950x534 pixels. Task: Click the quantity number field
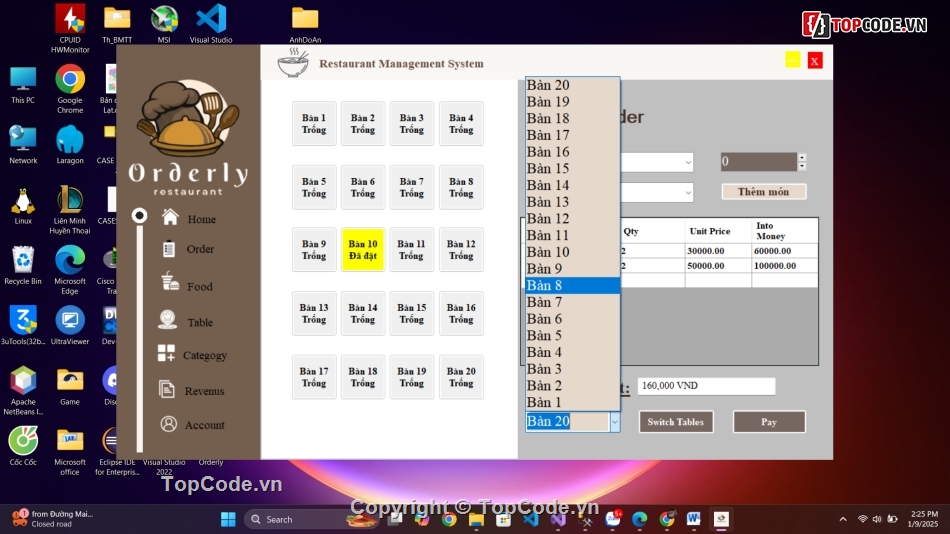pyautogui.click(x=759, y=162)
